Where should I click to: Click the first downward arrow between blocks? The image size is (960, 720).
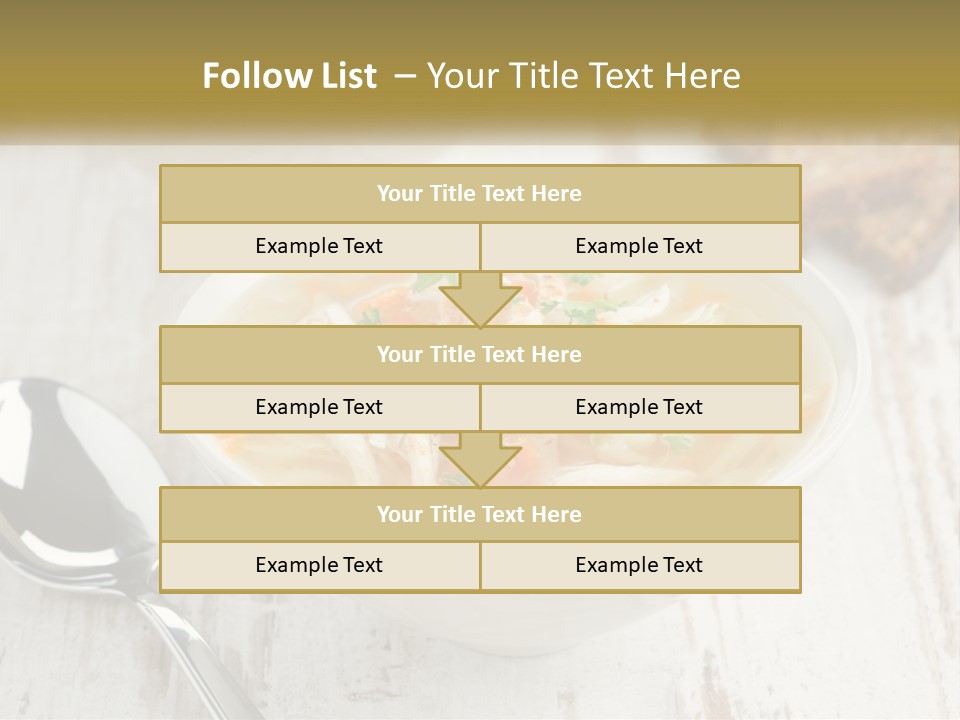[x=480, y=299]
